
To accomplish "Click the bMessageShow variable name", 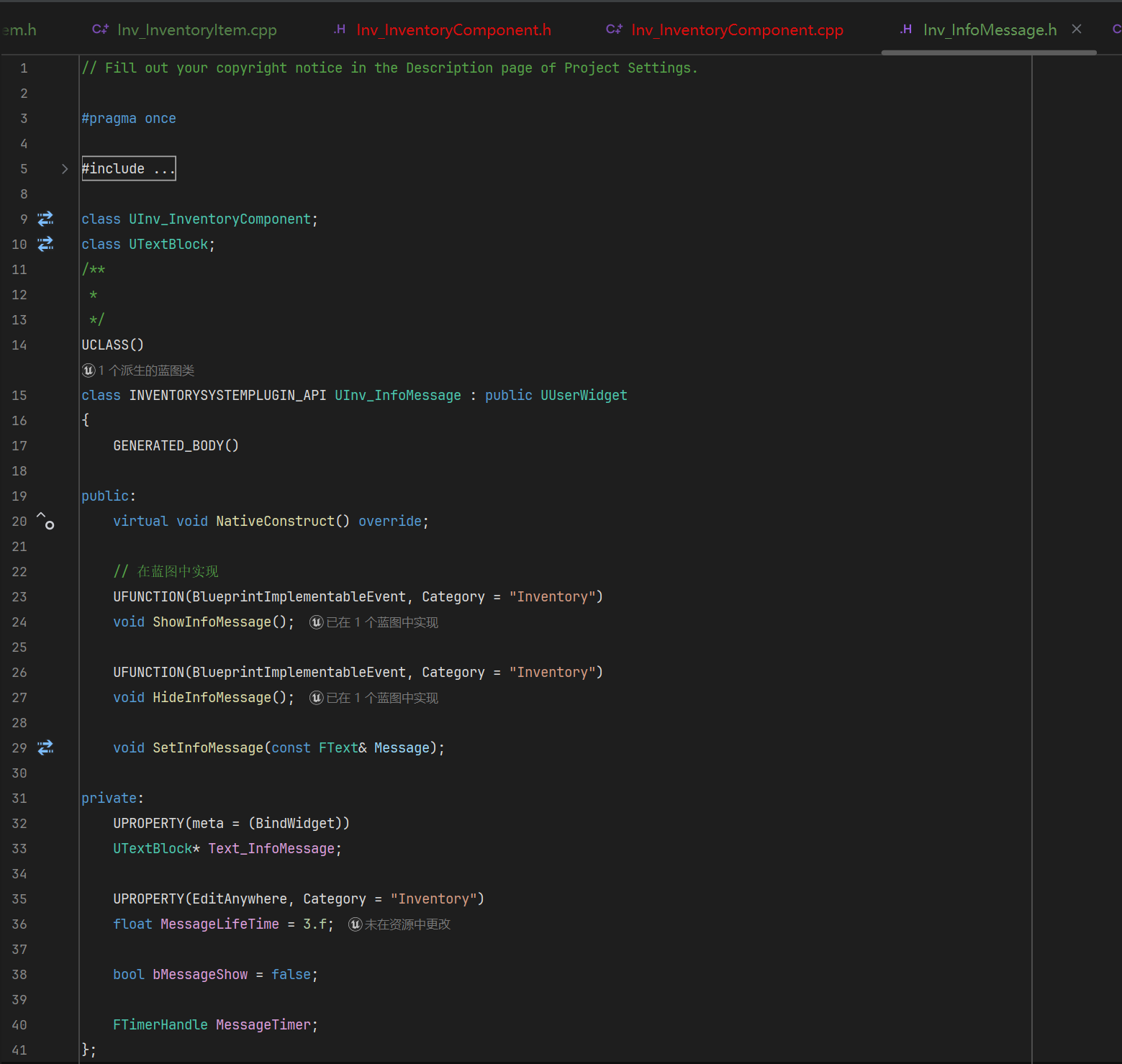I will click(200, 974).
